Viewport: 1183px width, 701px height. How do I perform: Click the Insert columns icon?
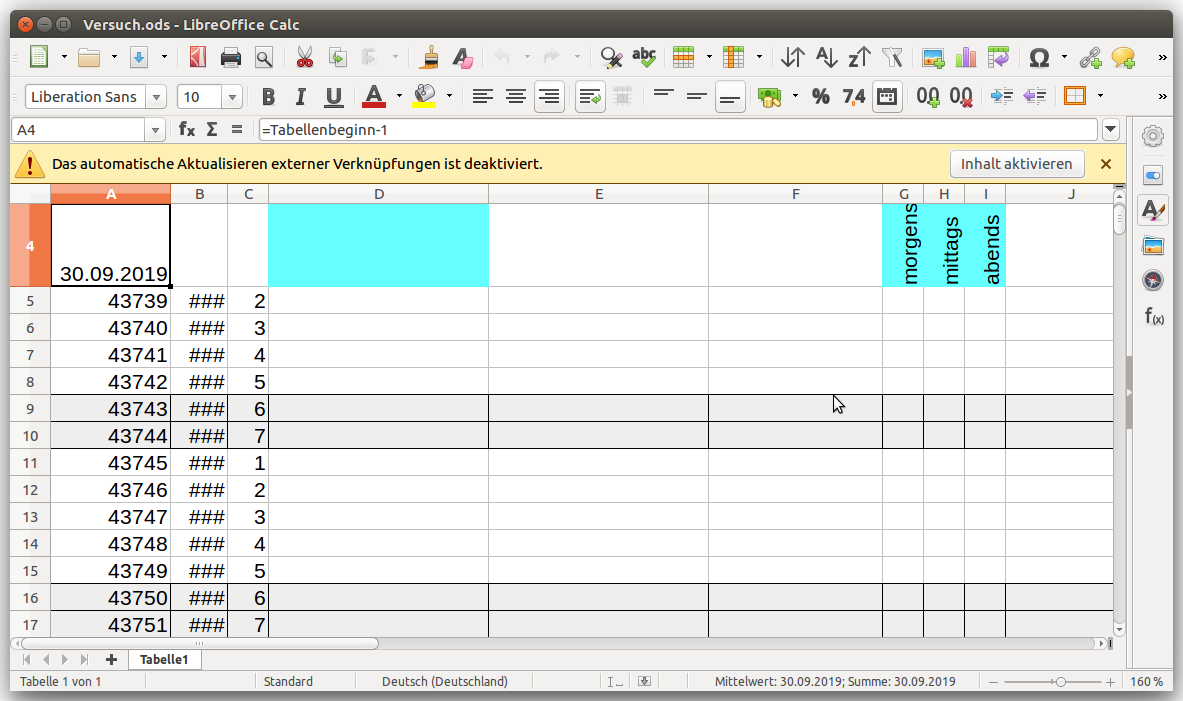733,57
